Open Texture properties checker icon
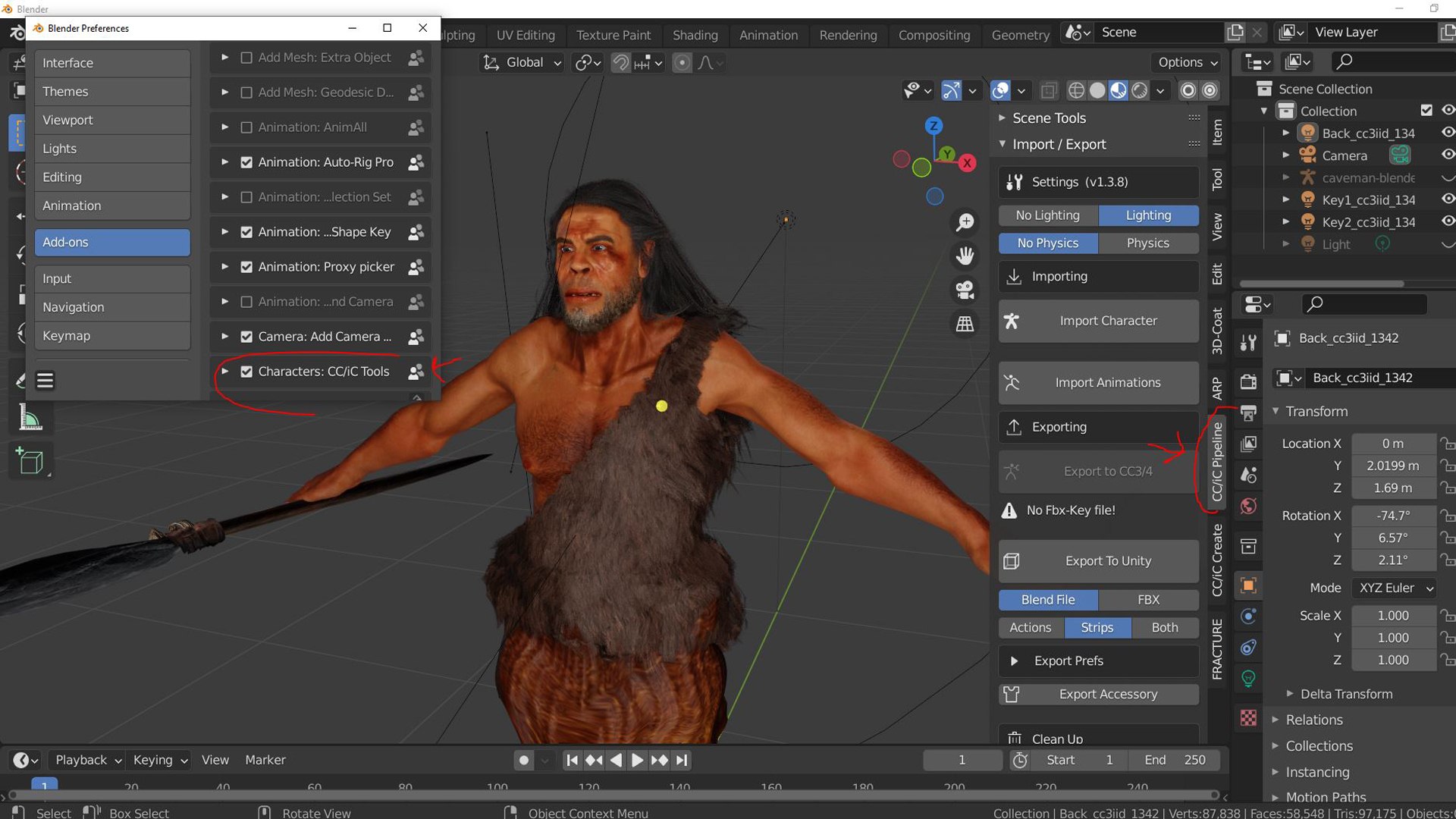Image resolution: width=1456 pixels, height=819 pixels. [1248, 717]
